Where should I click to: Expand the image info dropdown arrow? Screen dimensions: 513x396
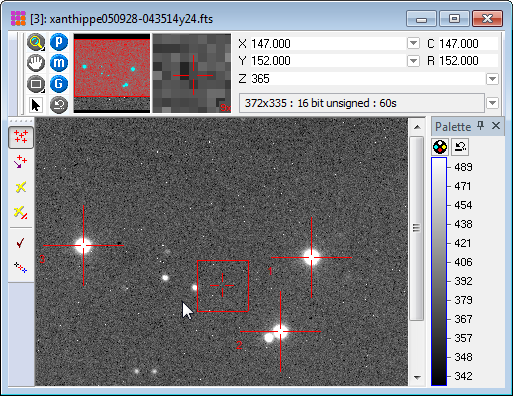[x=492, y=103]
